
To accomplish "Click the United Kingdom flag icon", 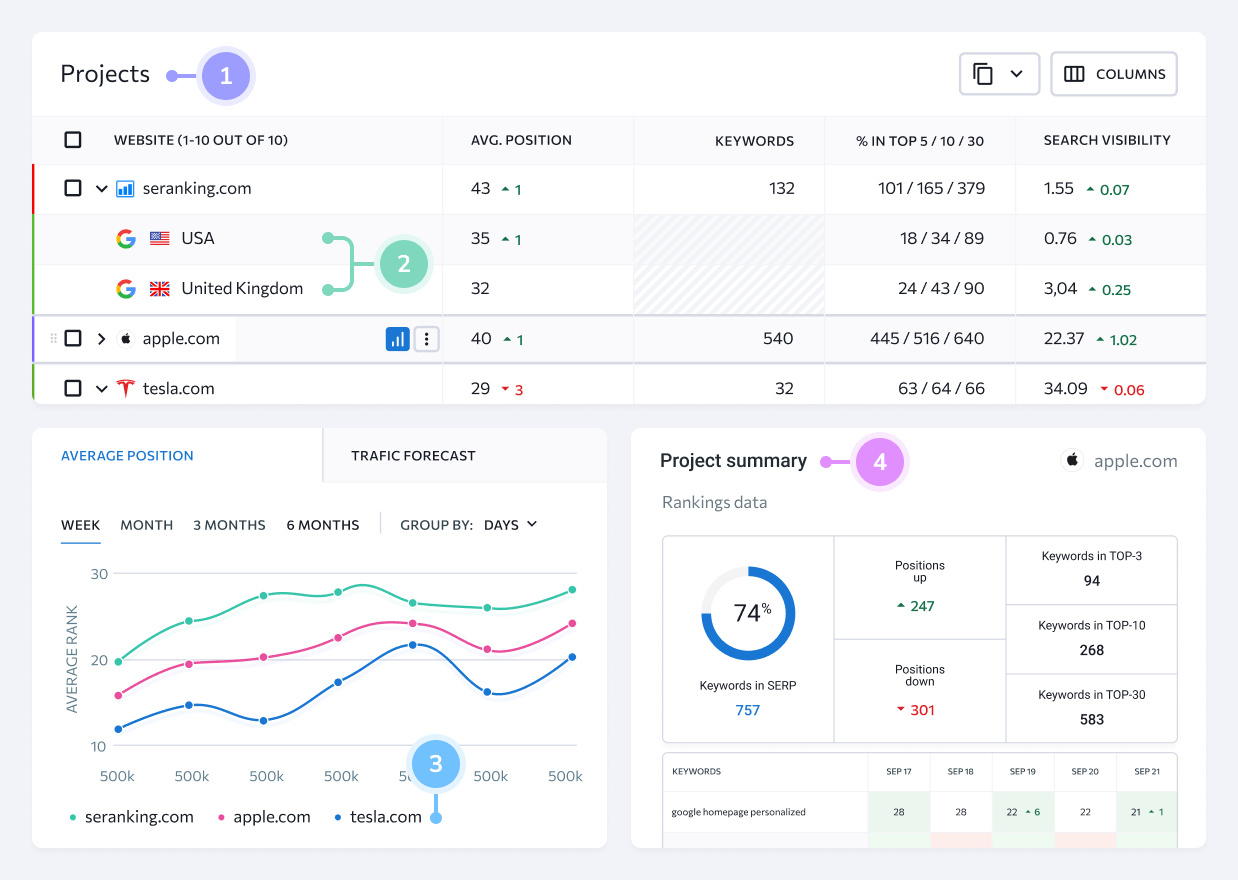I will [158, 288].
